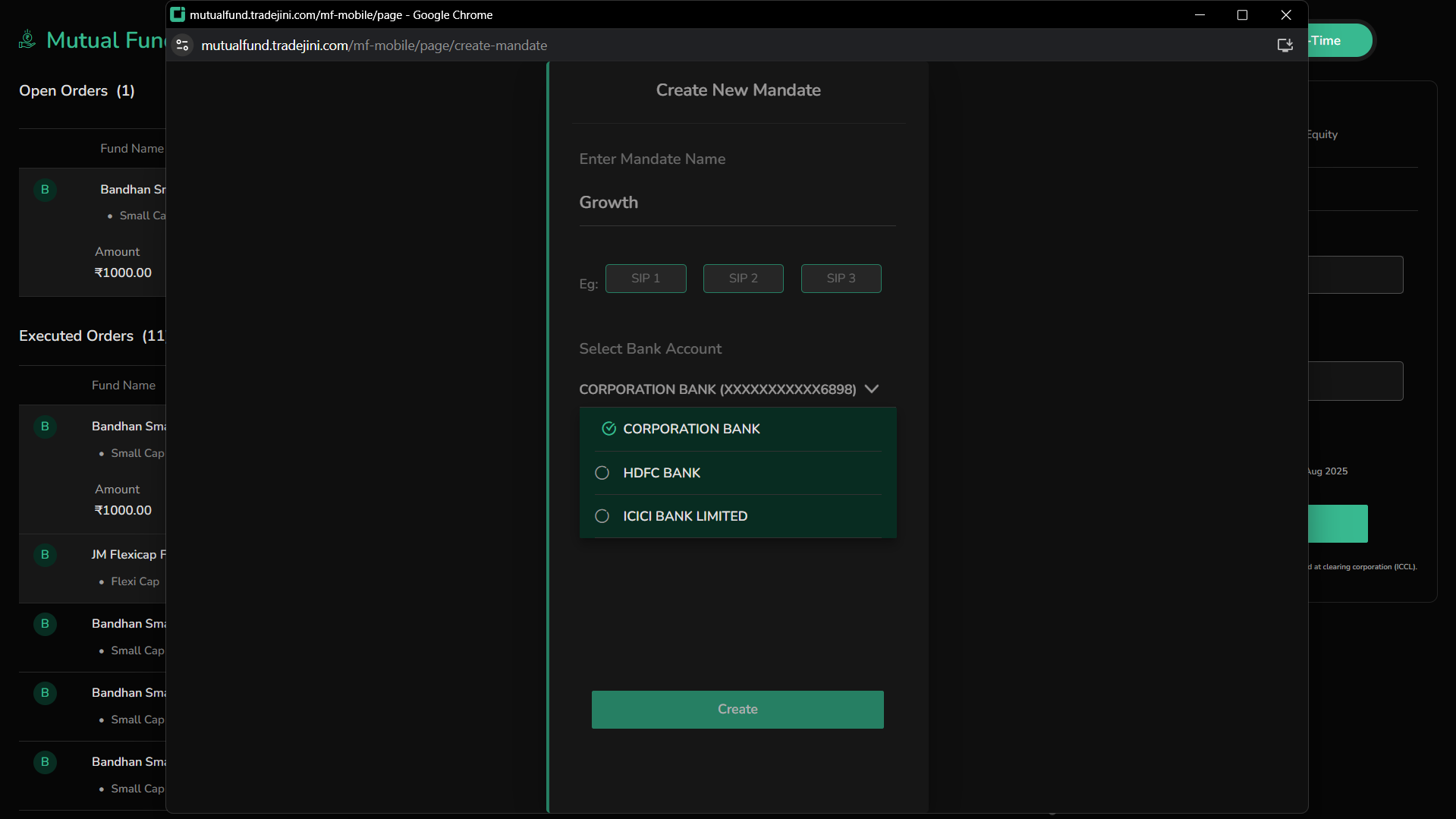Viewport: 1456px width, 819px height.
Task: Close the Chrome popup window
Action: point(1286,14)
